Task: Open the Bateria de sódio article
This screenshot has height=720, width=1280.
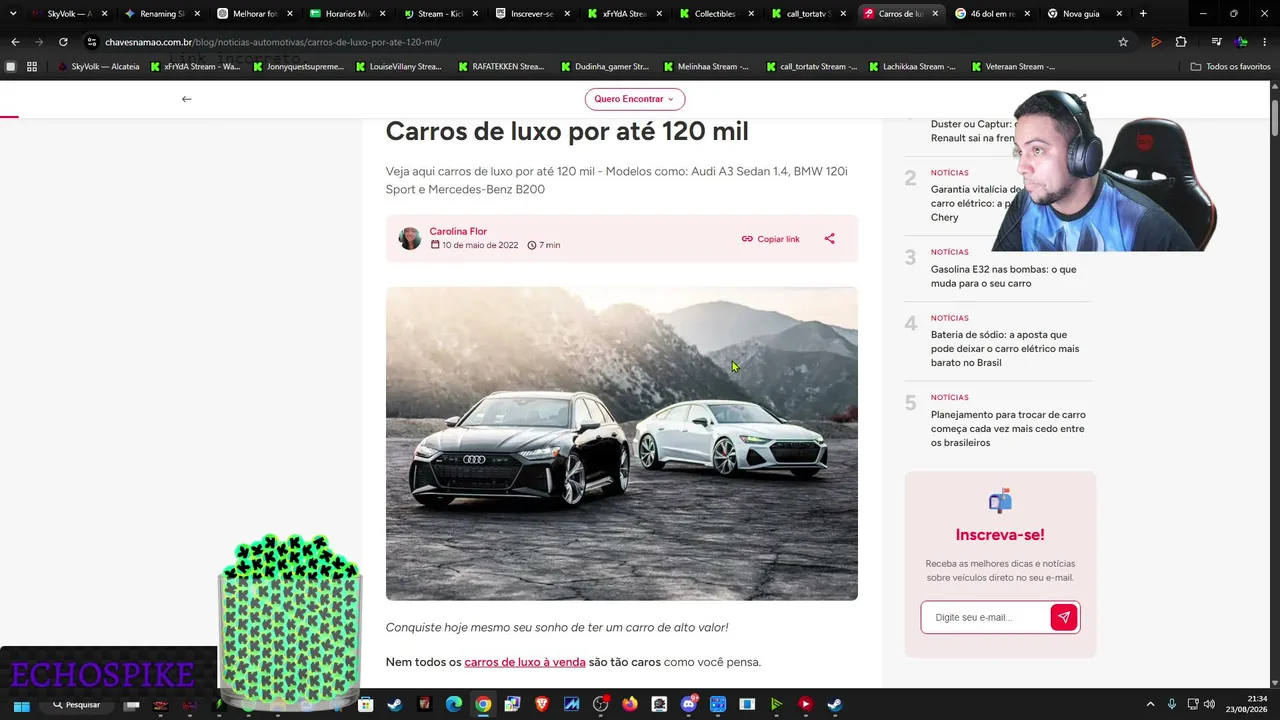Action: click(1005, 348)
